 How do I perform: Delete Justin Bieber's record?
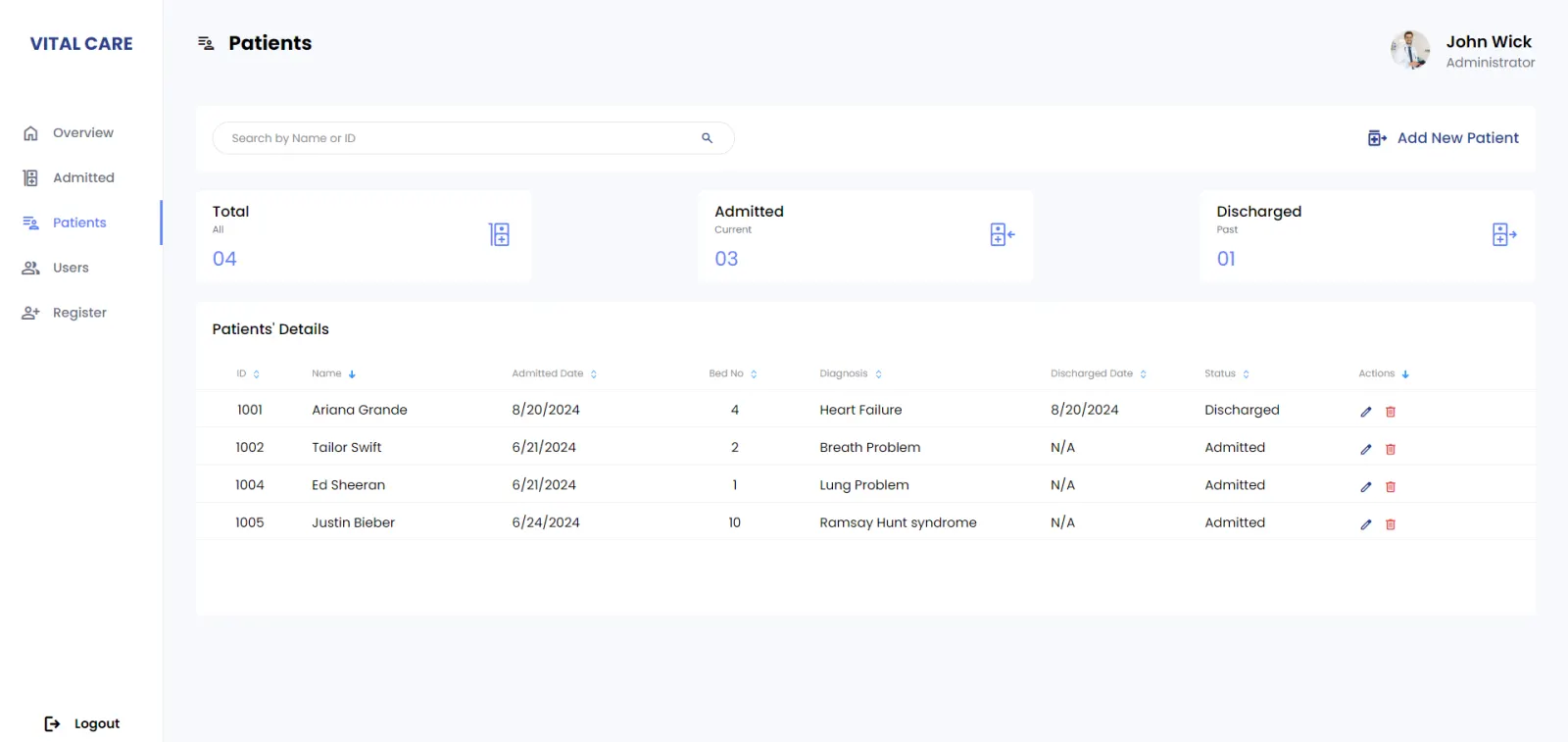tap(1390, 524)
